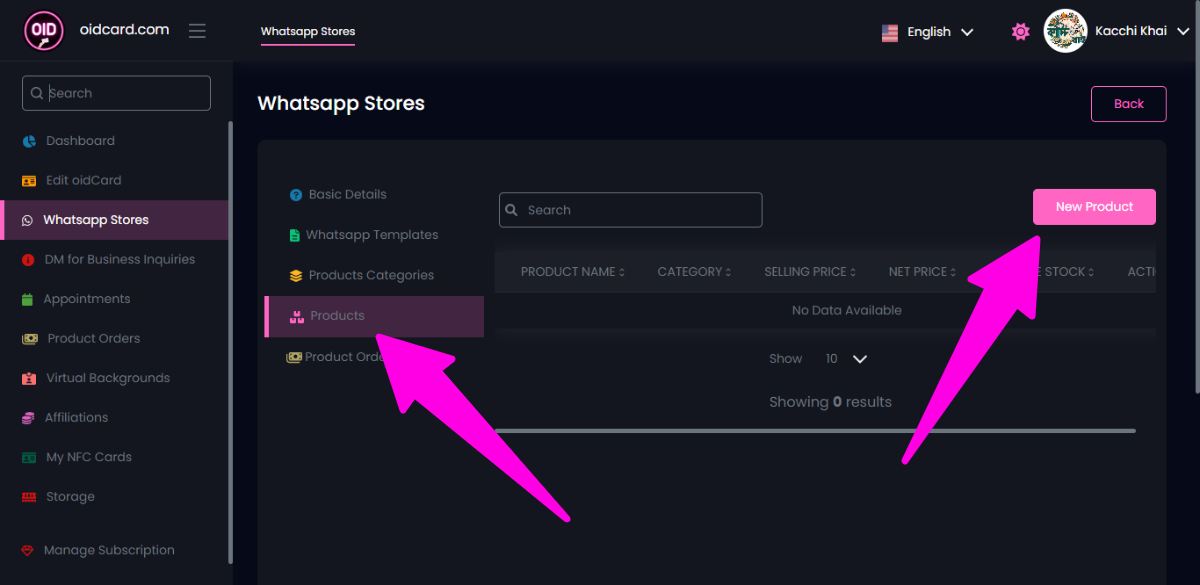Click the Back button
Viewport: 1200px width, 585px height.
click(1128, 104)
